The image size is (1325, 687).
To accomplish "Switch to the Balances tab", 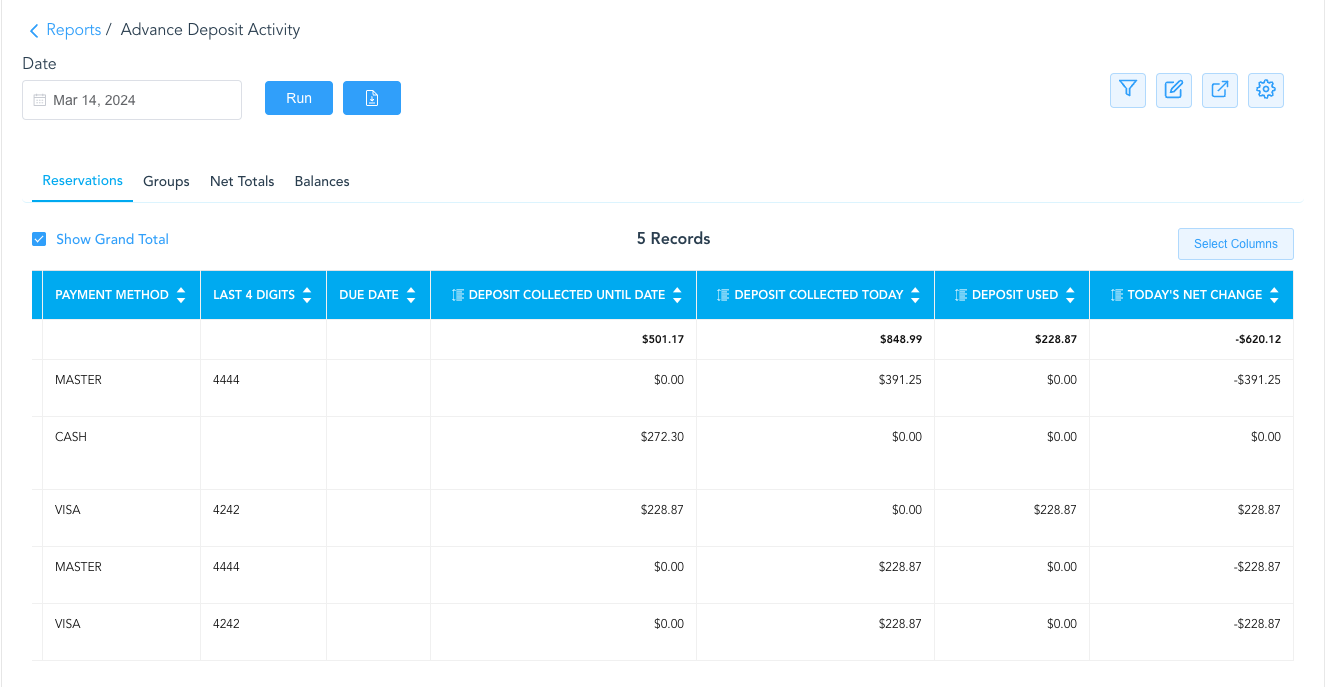I will click(322, 181).
